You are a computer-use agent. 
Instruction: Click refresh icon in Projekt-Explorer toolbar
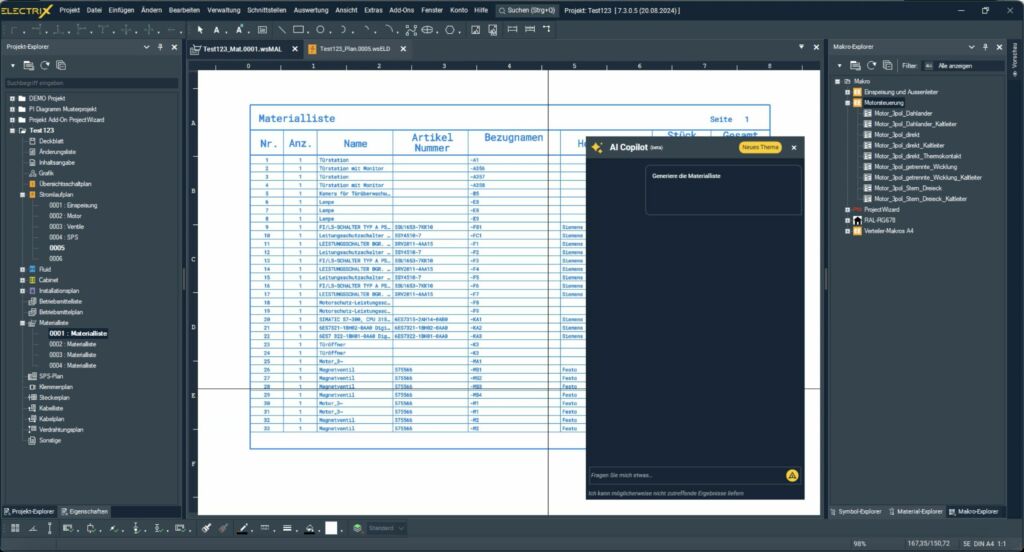click(x=46, y=65)
